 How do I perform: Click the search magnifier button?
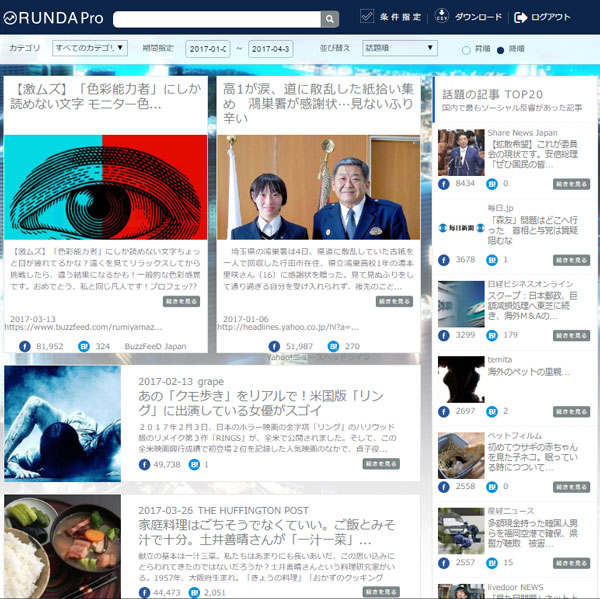tap(329, 19)
